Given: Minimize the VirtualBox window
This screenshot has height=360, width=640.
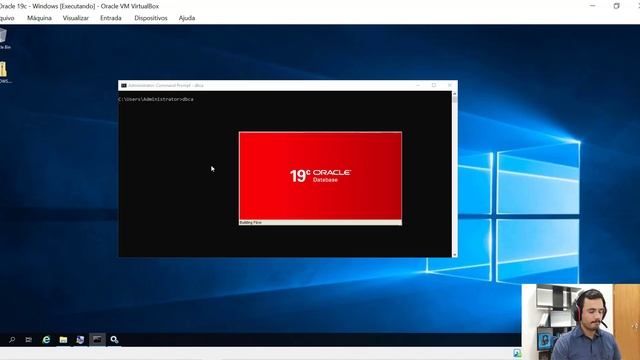Looking at the screenshot, I should click(593, 6).
